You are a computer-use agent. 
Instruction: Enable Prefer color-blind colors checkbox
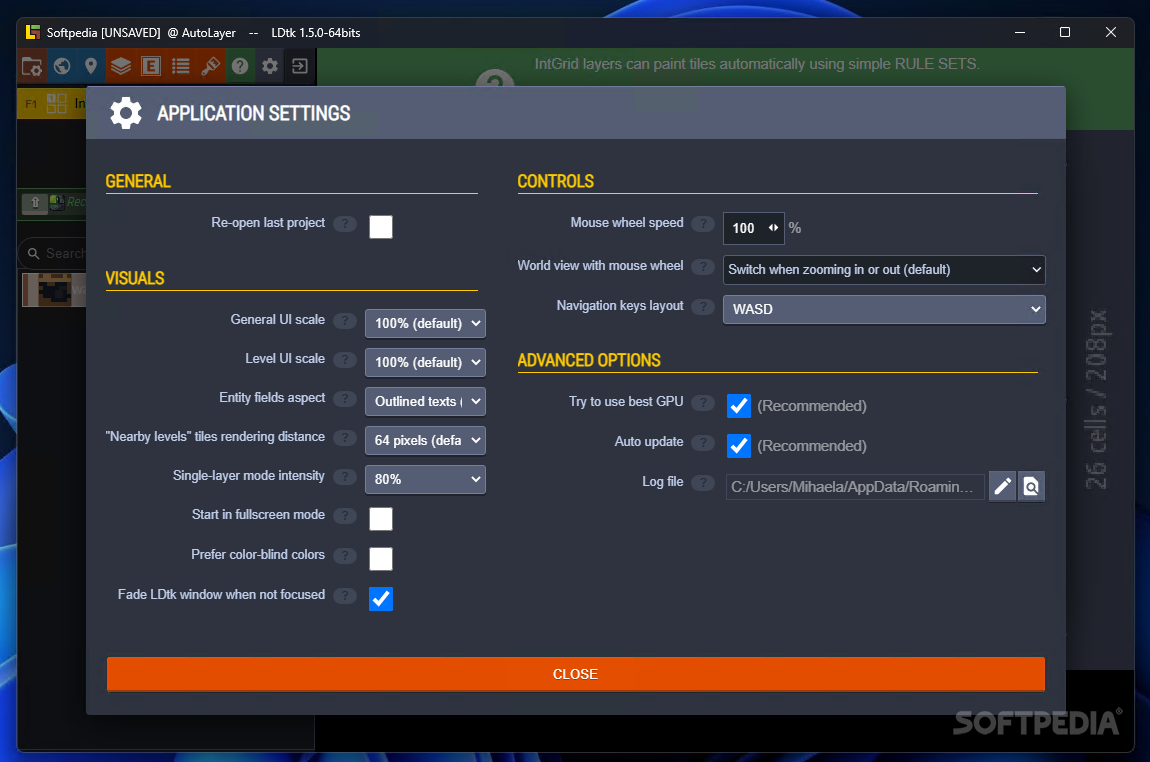381,559
